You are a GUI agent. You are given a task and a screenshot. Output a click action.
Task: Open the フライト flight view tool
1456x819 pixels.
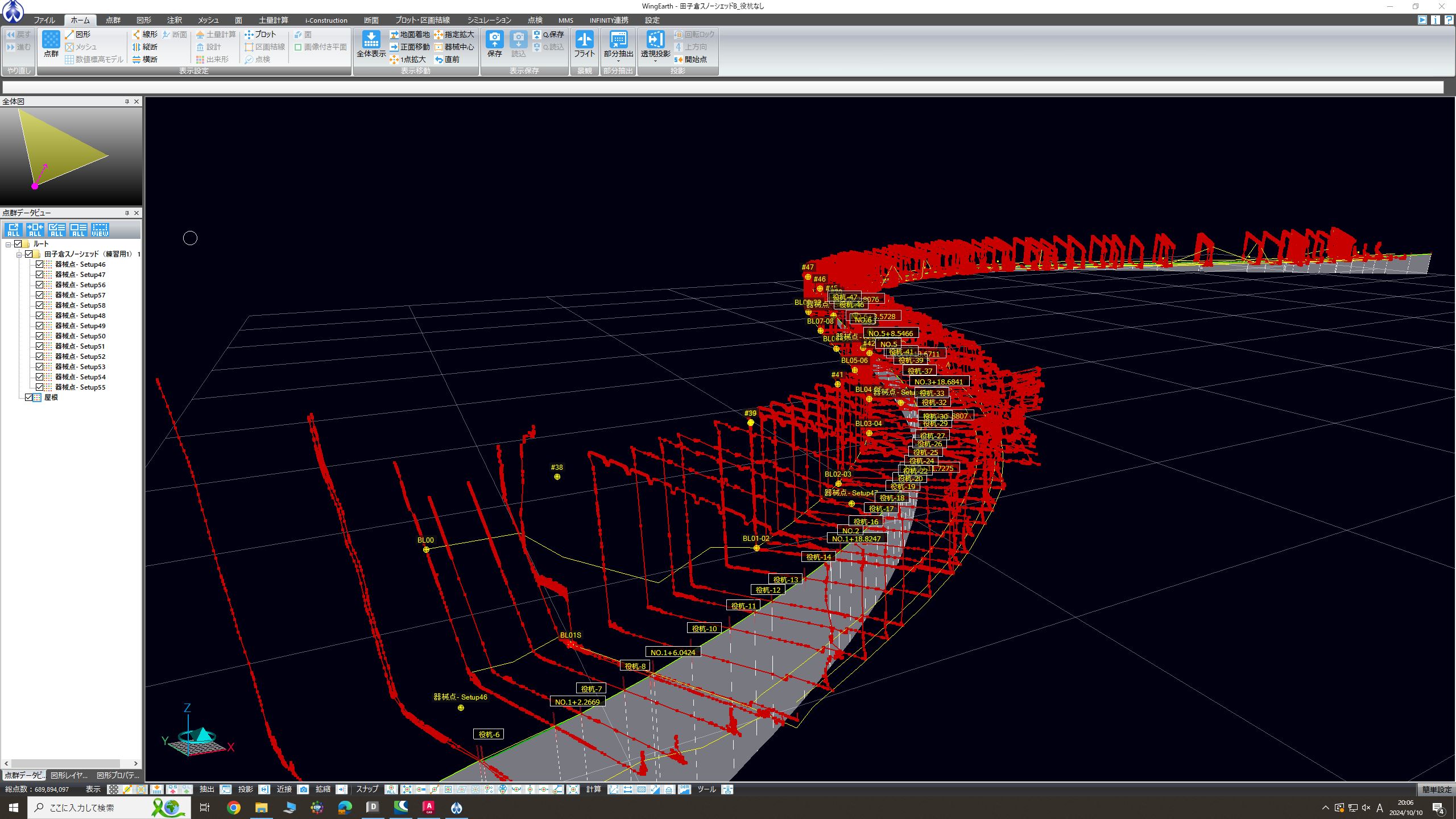tap(584, 40)
